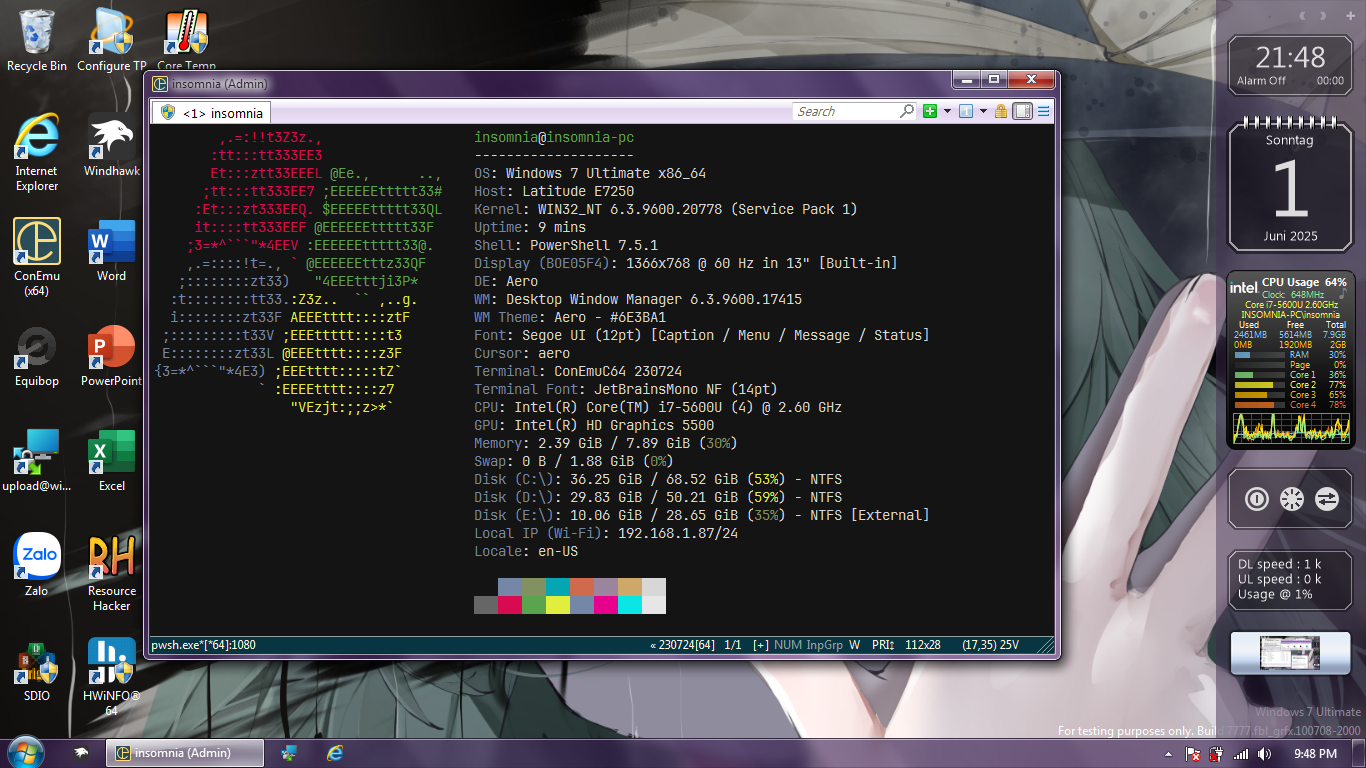The height and width of the screenshot is (768, 1366).
Task: Launch the PowerPoint desktop shortcut
Action: click(x=111, y=356)
